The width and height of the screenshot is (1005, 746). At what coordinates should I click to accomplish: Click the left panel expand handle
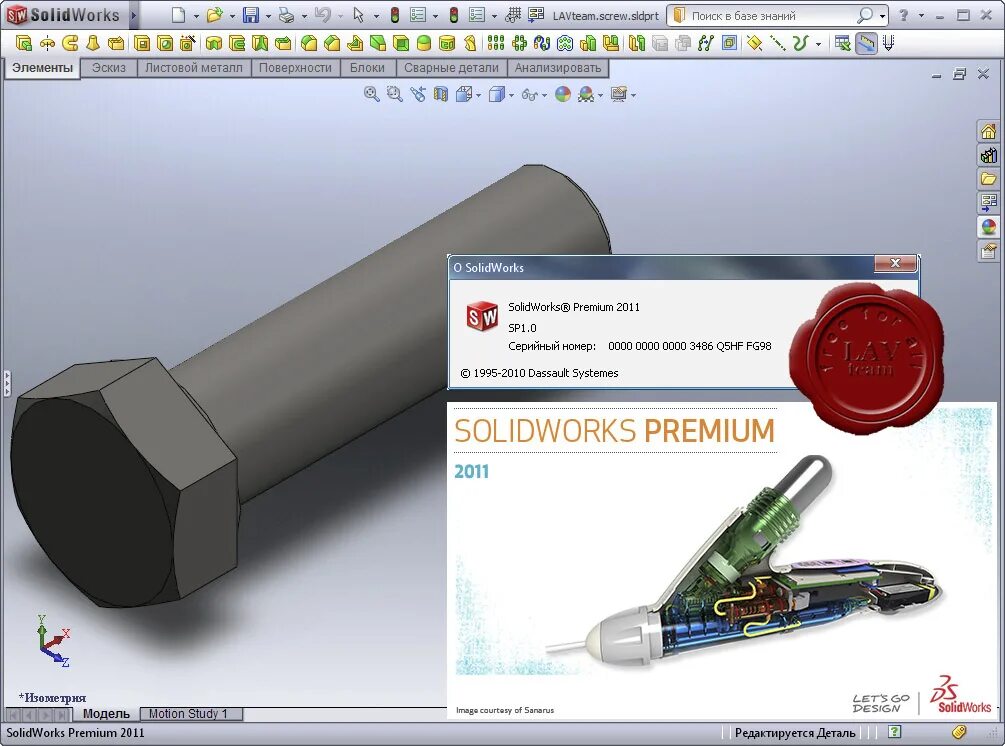tap(6, 383)
